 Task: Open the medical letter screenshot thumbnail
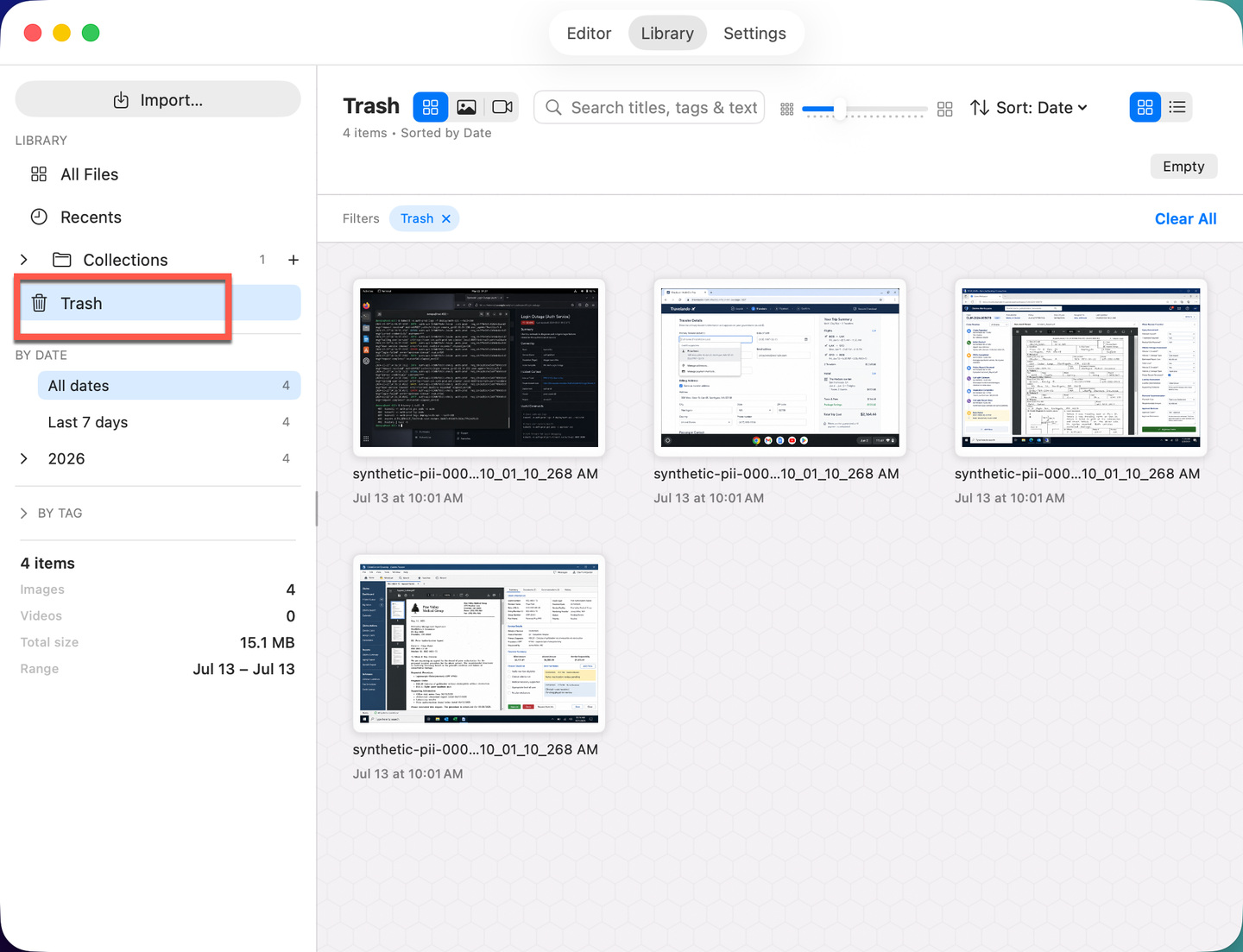click(479, 644)
